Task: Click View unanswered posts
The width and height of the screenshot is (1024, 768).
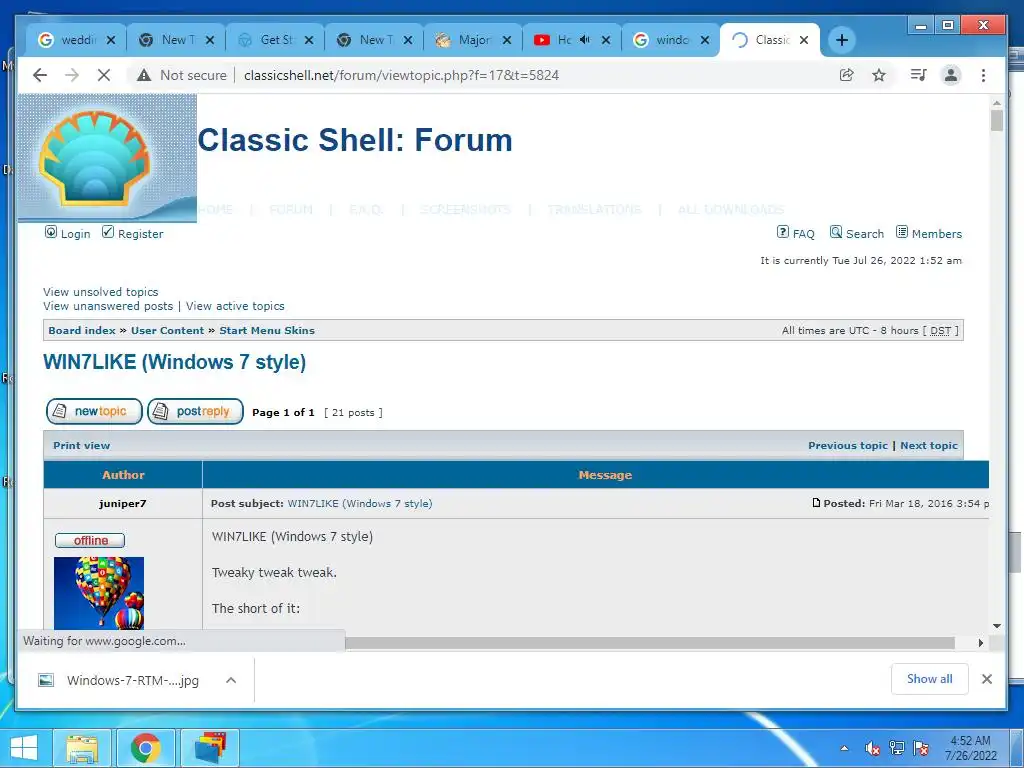Action: pyautogui.click(x=108, y=306)
